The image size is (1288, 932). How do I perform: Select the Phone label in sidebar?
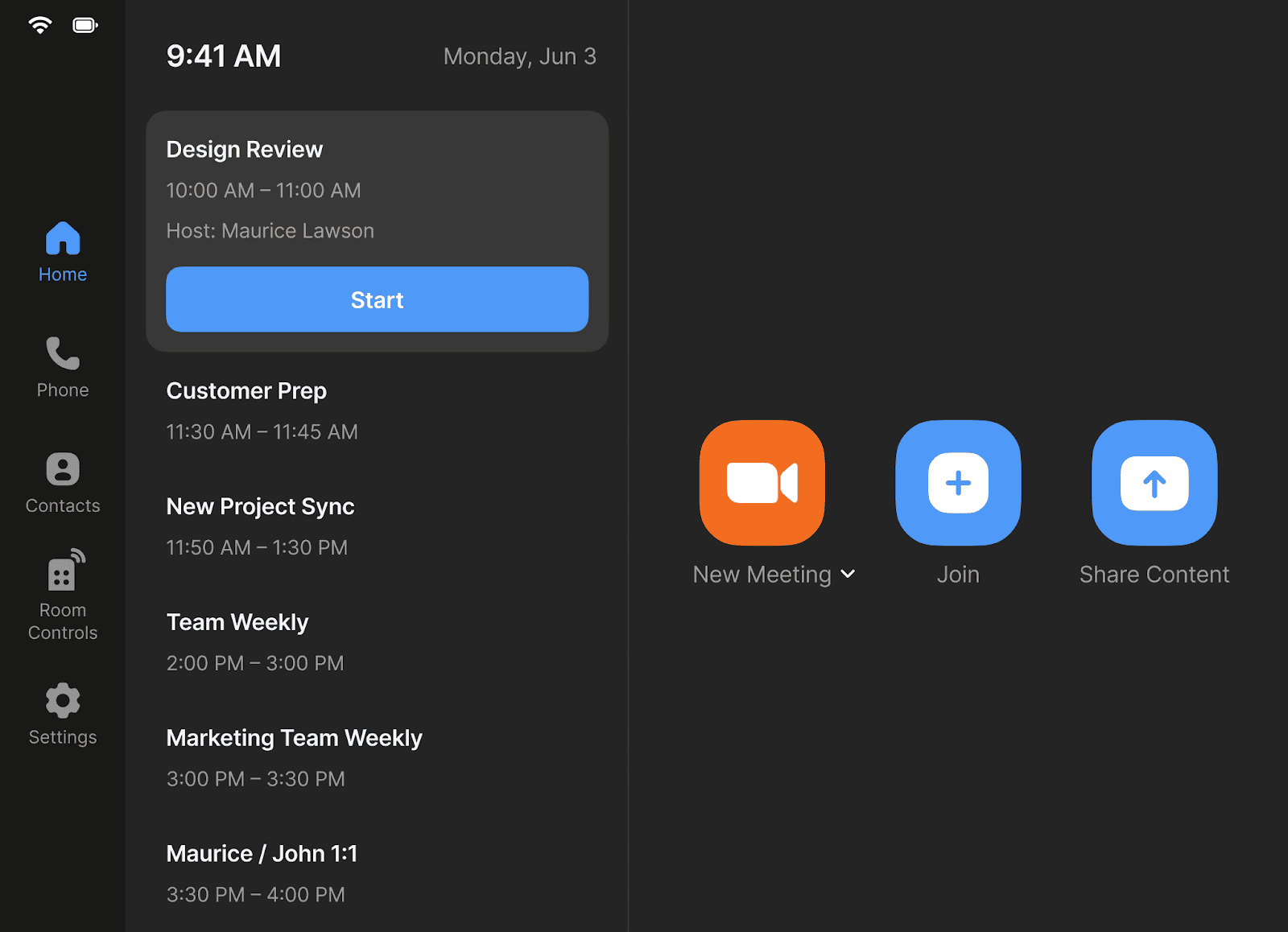(63, 390)
